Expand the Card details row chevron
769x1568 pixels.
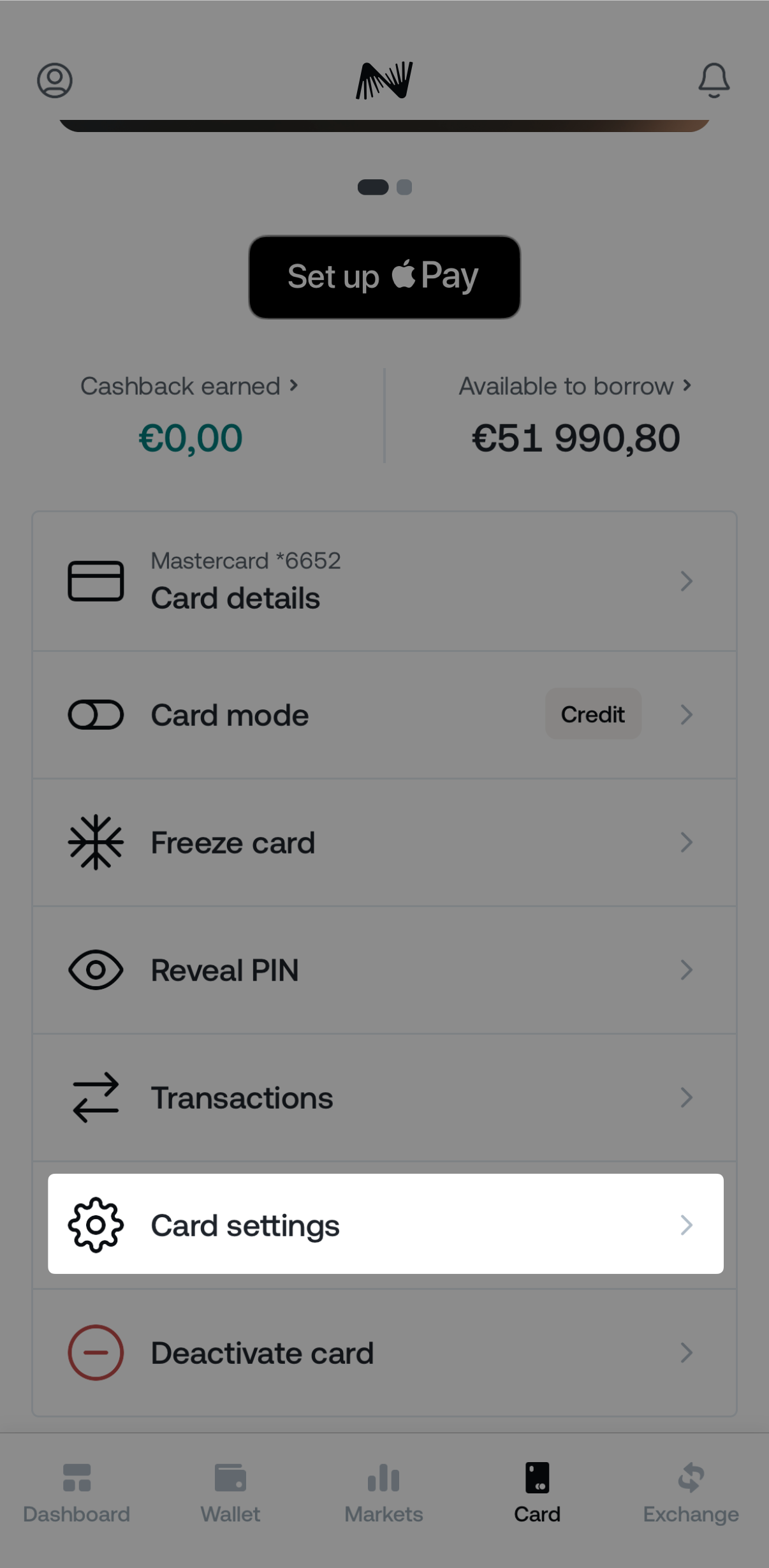pos(686,581)
